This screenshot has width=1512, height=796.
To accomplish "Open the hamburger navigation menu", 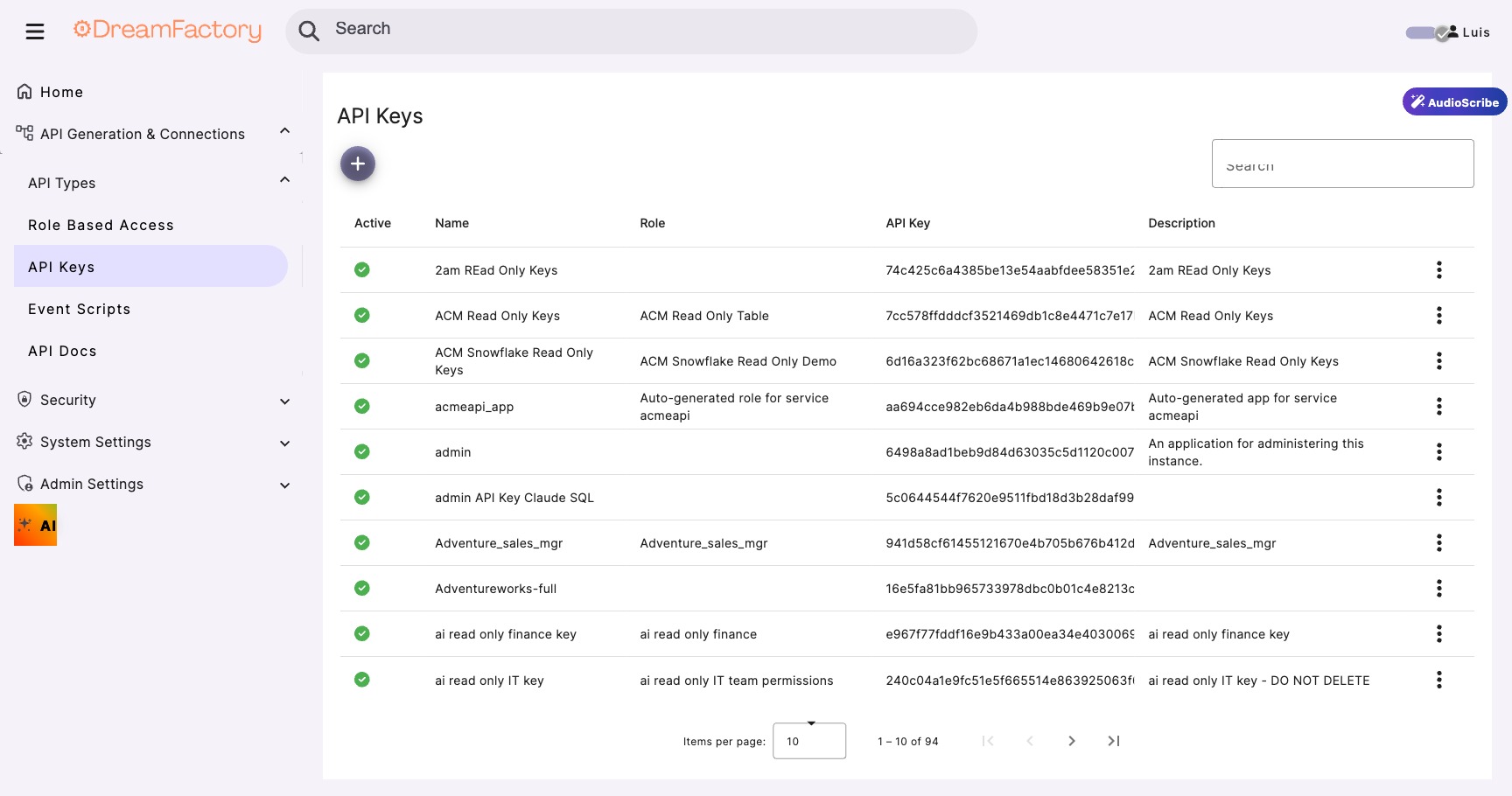I will pyautogui.click(x=35, y=31).
